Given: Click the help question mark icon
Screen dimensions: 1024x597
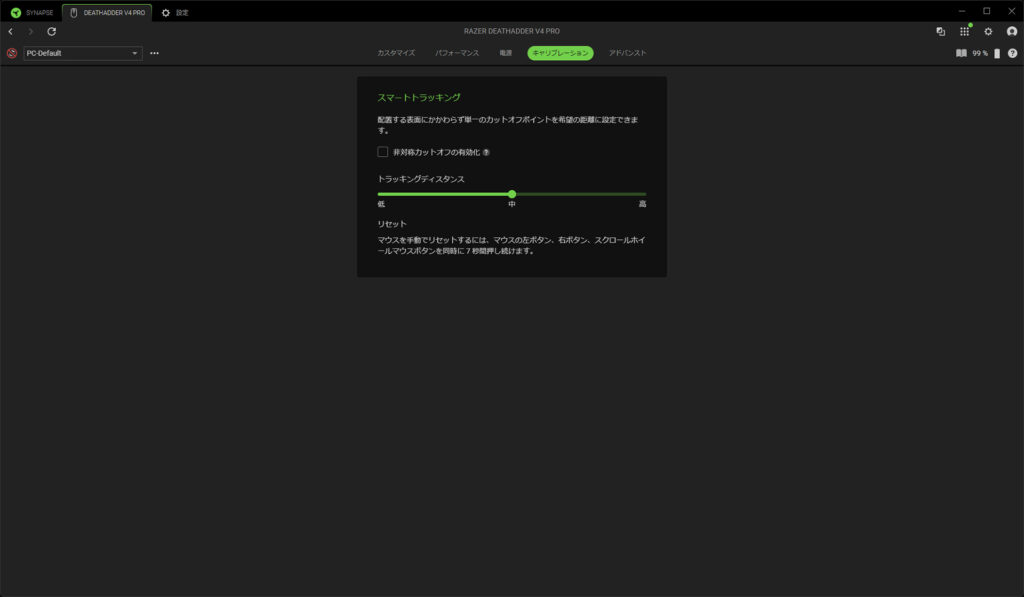Looking at the screenshot, I should [1012, 53].
